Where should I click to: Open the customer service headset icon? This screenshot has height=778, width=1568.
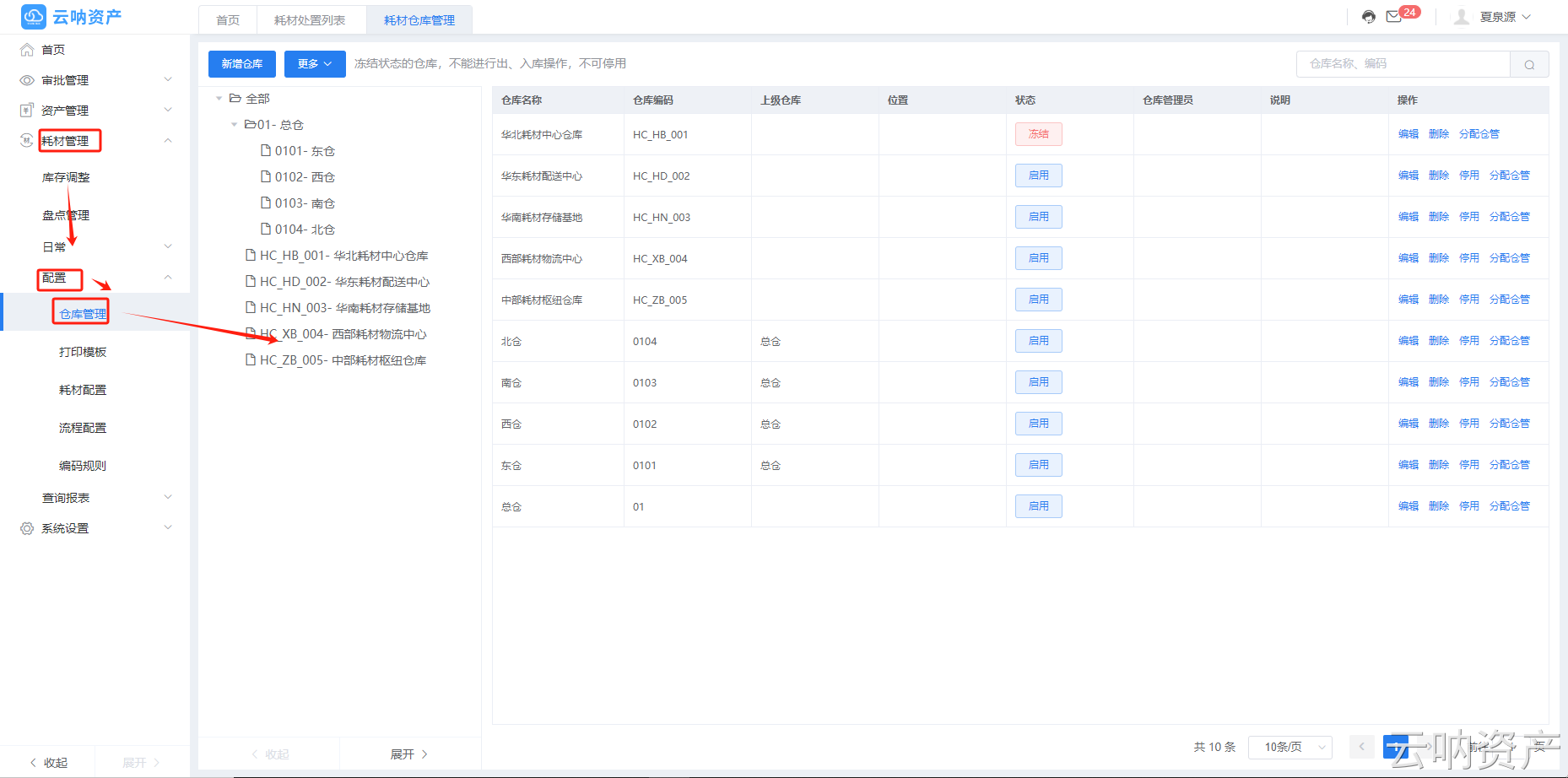point(1369,17)
